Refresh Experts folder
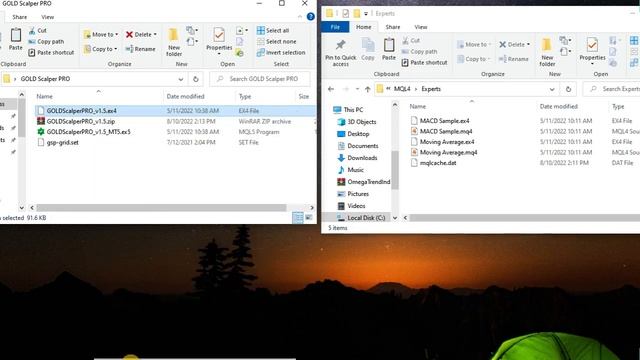 568,89
